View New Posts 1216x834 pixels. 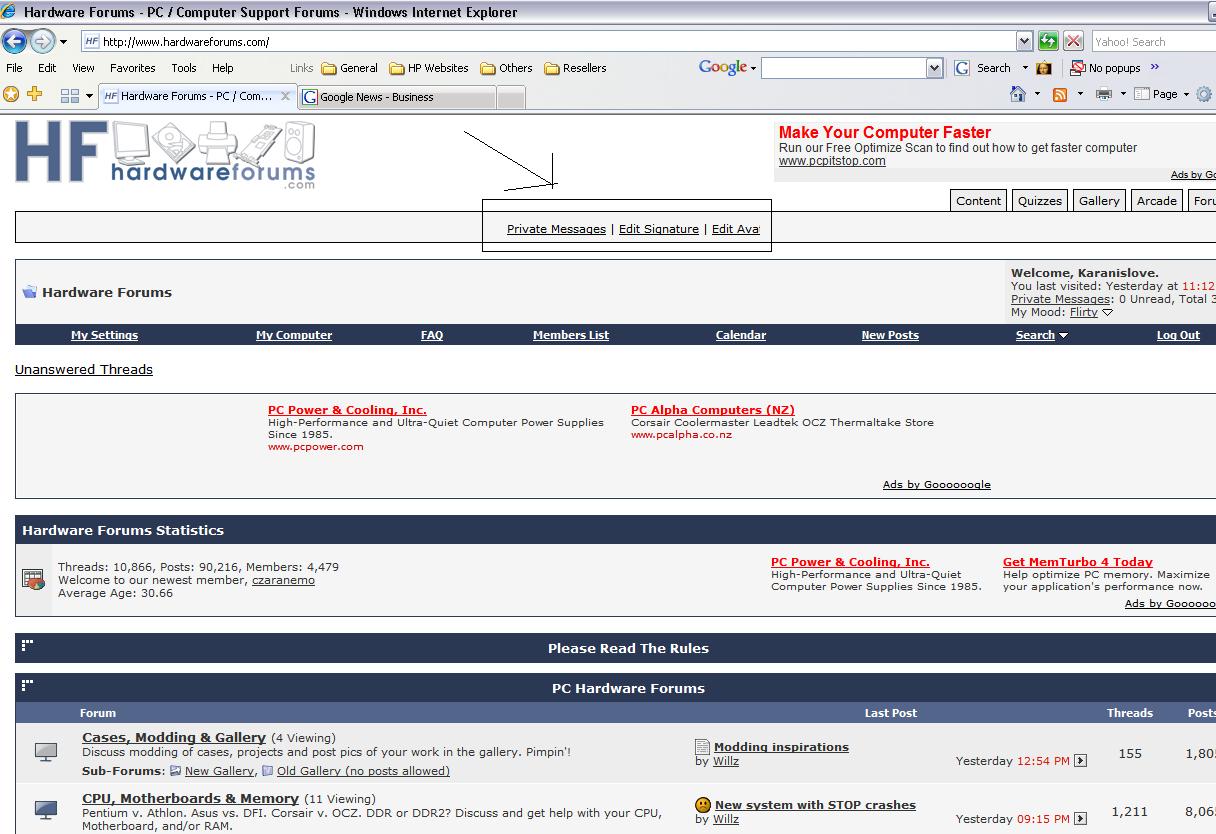890,335
